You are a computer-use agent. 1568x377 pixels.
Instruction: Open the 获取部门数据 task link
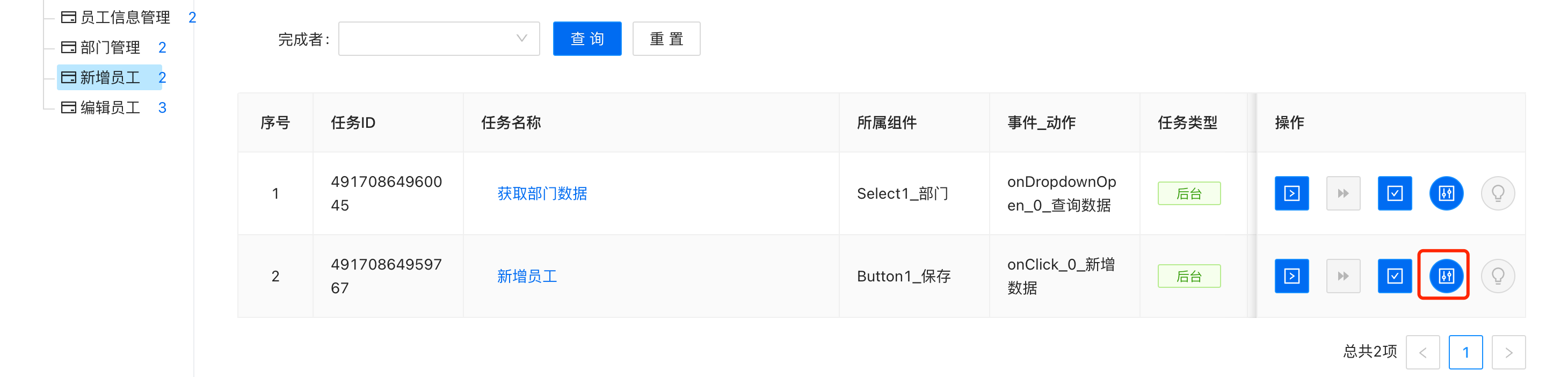click(x=542, y=194)
